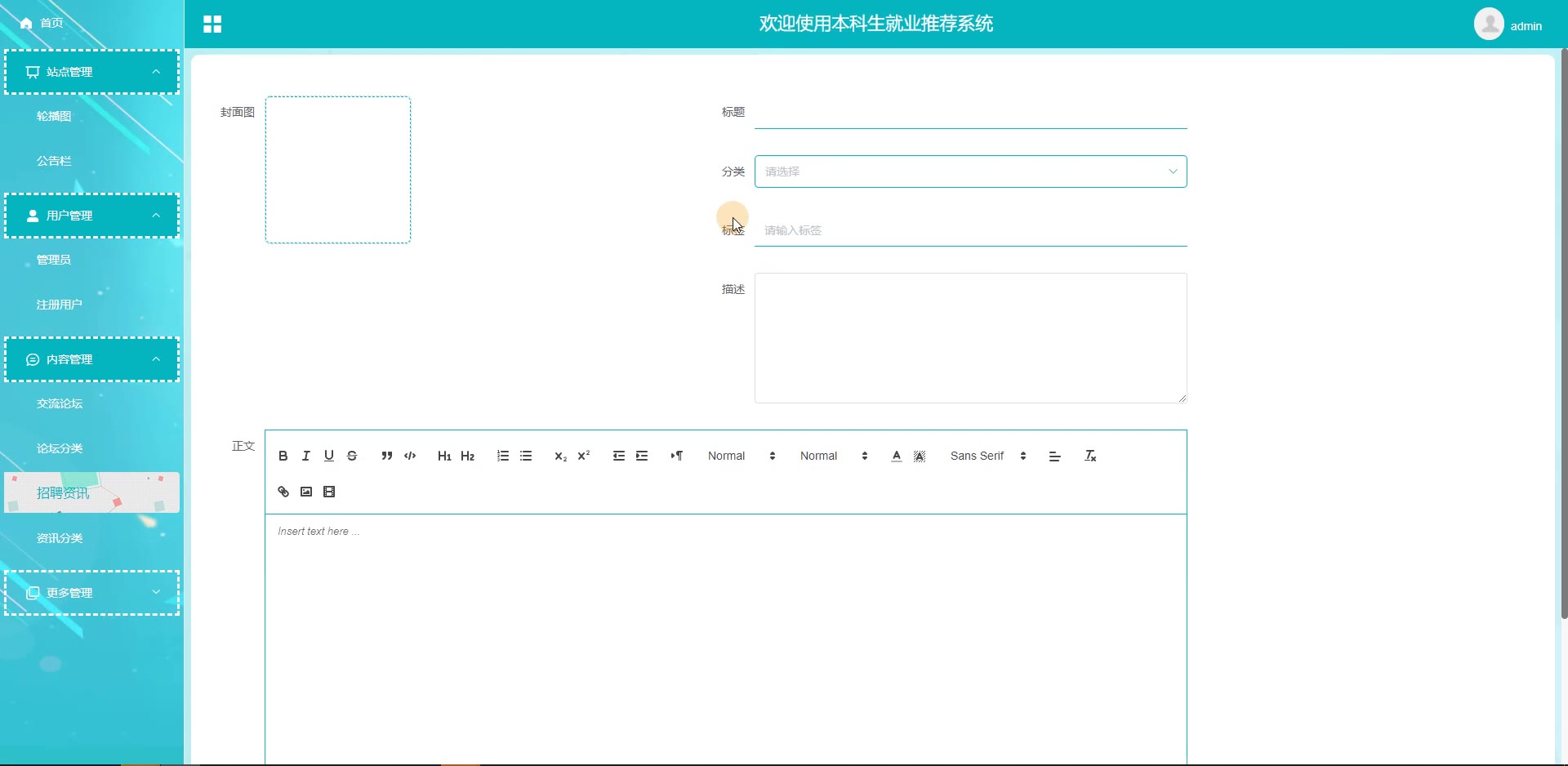Click the admin user avatar
The width and height of the screenshot is (1568, 766).
click(1489, 24)
